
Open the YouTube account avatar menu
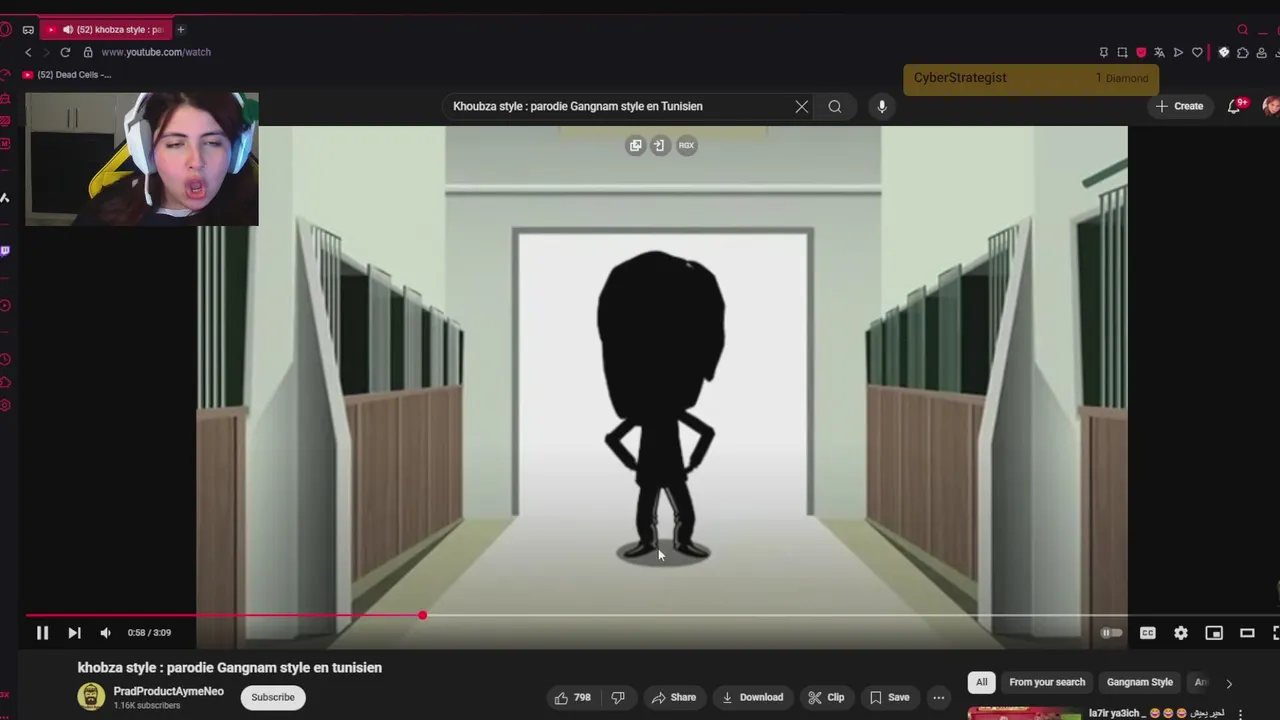click(x=1271, y=106)
